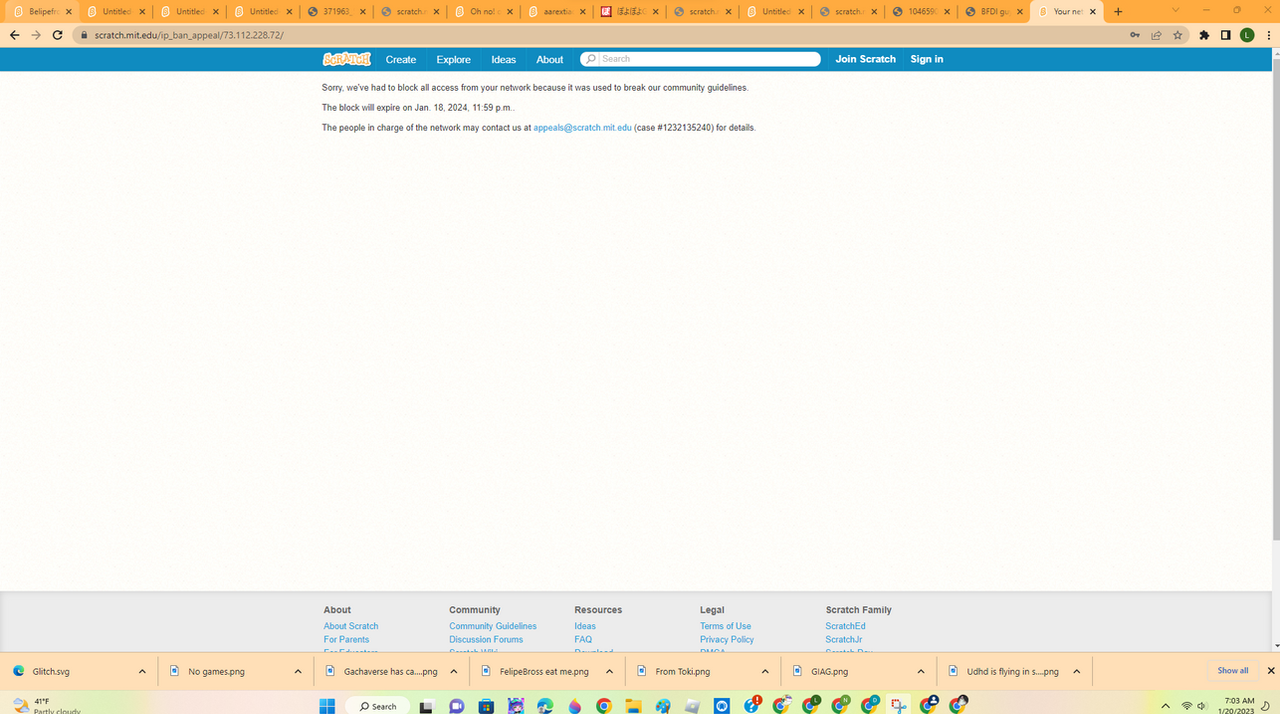The image size is (1280, 714).
Task: Open the About Scratch footer link
Action: (x=351, y=626)
